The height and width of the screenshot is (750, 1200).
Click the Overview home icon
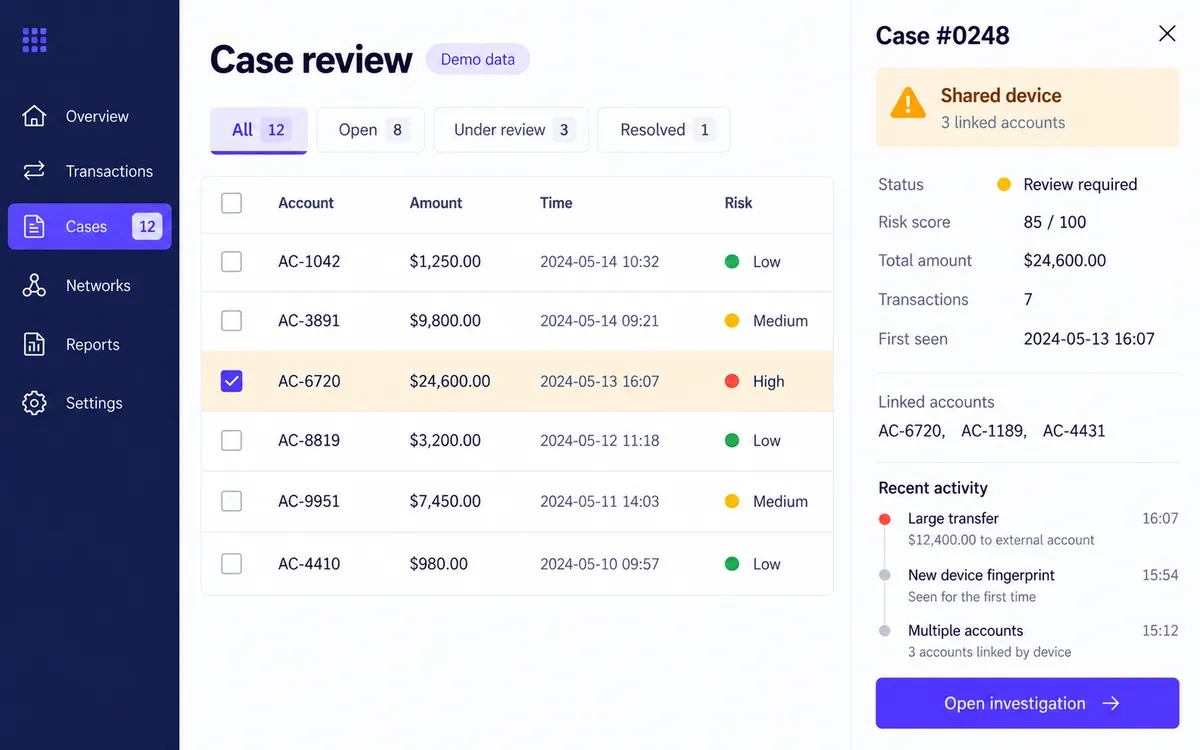pos(34,116)
